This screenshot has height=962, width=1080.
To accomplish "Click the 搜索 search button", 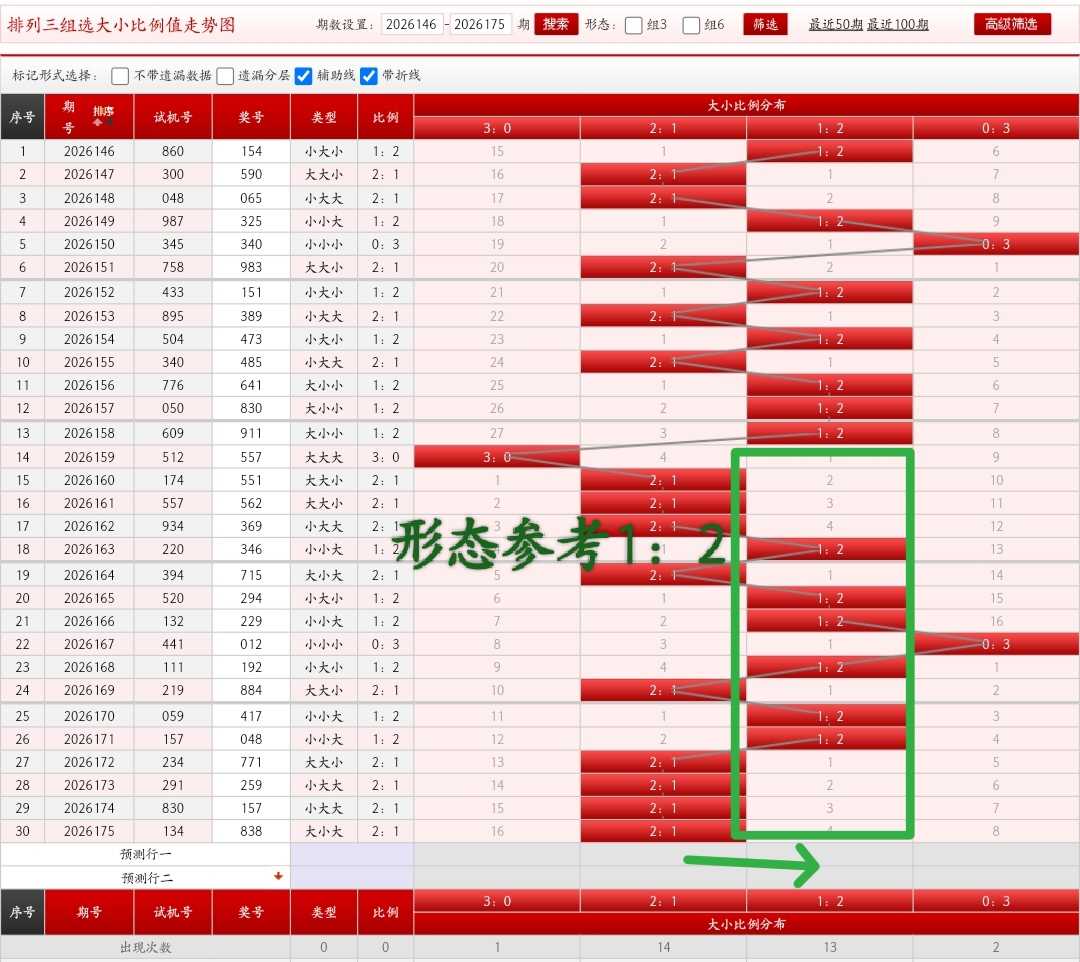I will 555,24.
